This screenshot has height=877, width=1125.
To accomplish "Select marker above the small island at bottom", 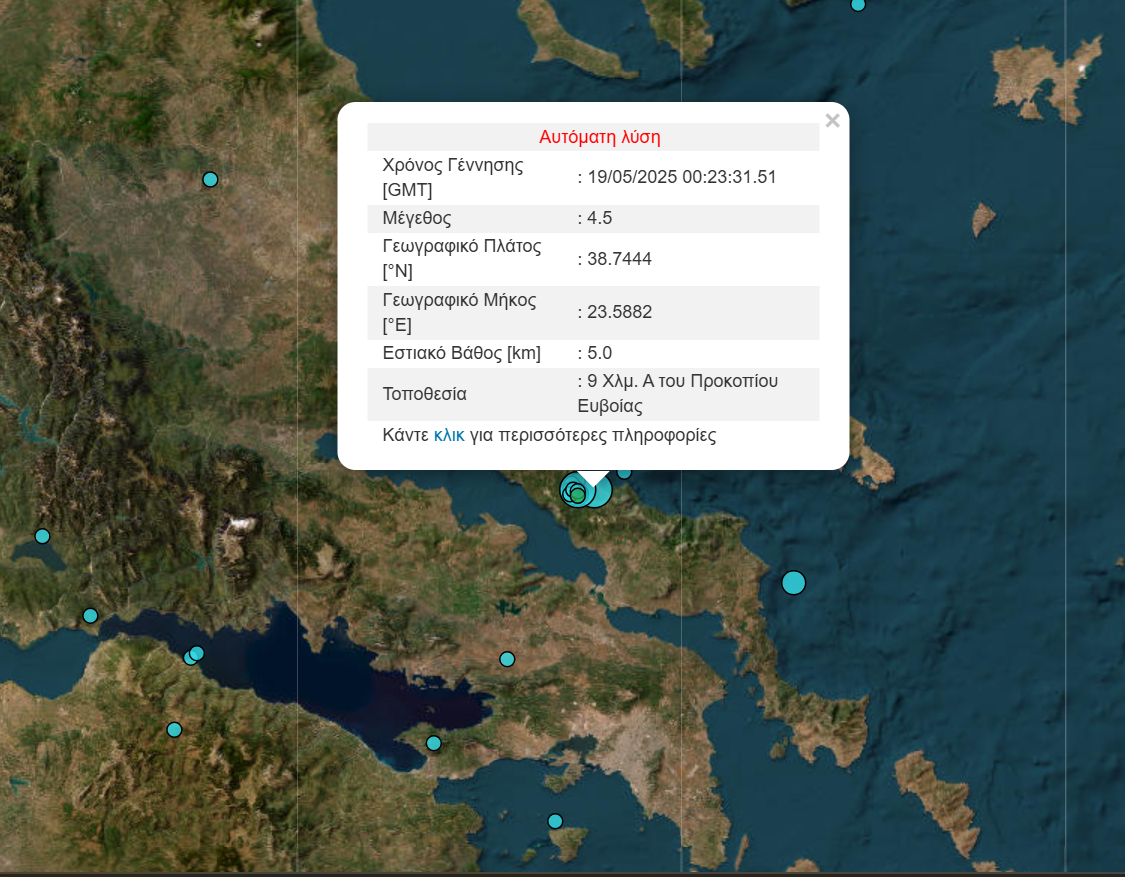I will click(555, 821).
